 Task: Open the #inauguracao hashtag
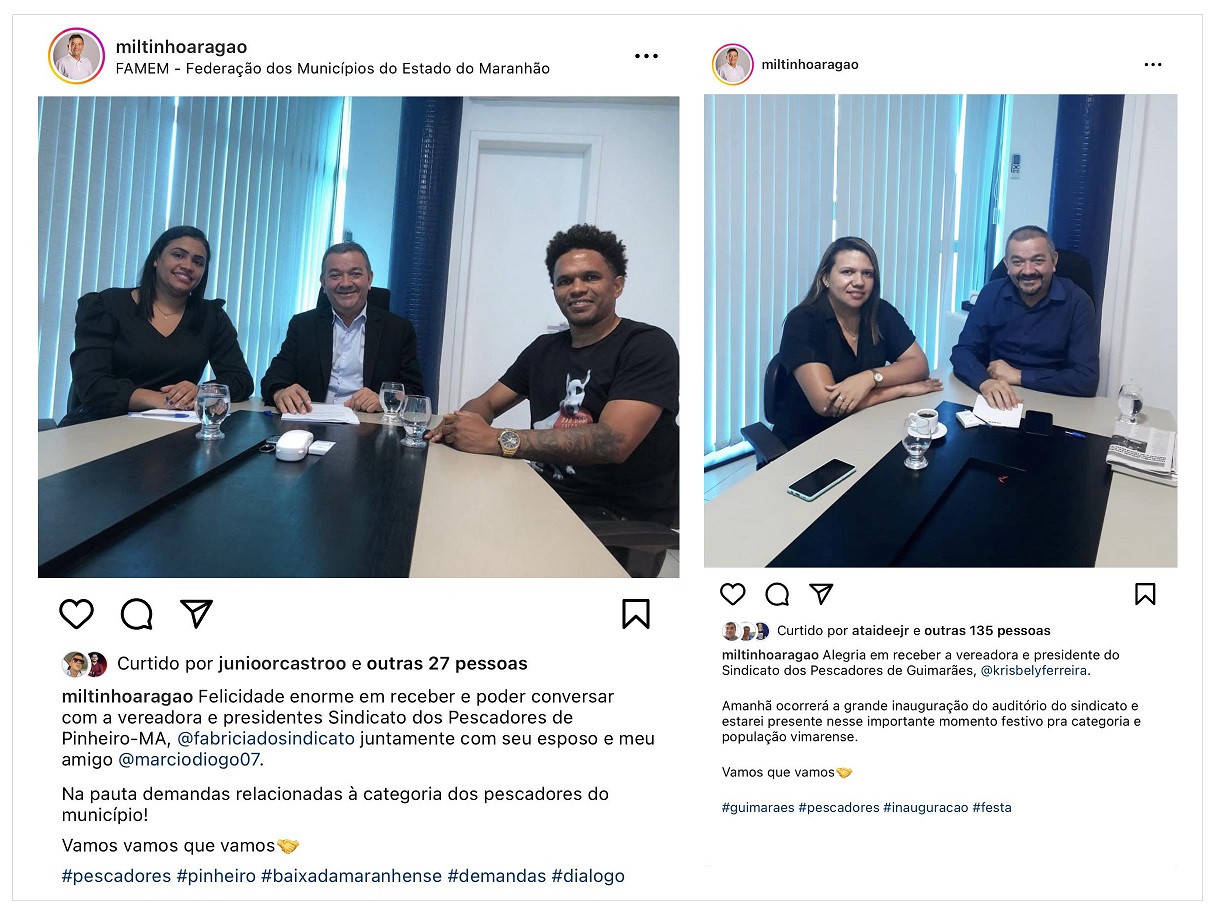(x=926, y=807)
